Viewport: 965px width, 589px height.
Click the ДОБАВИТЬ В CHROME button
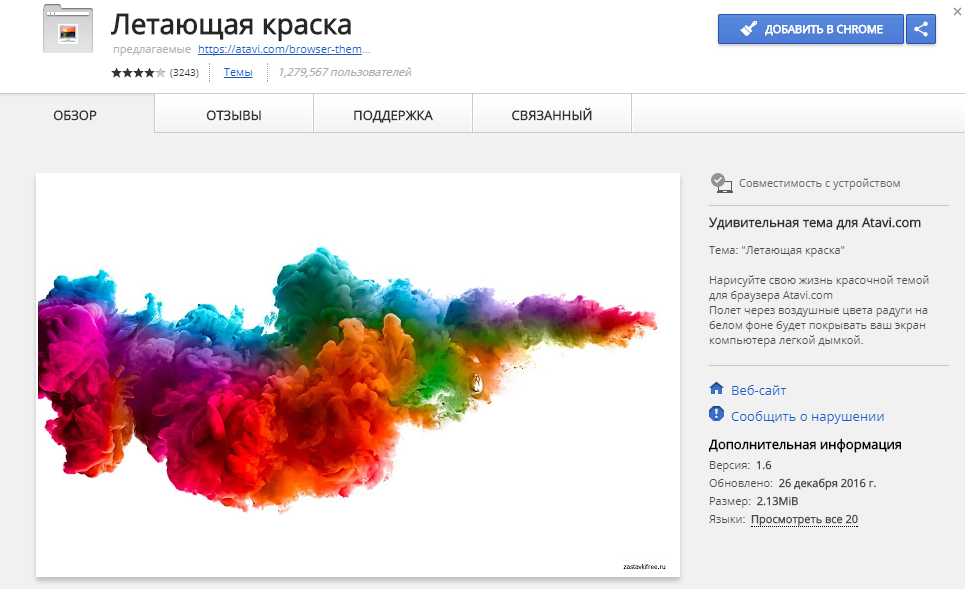click(x=810, y=29)
